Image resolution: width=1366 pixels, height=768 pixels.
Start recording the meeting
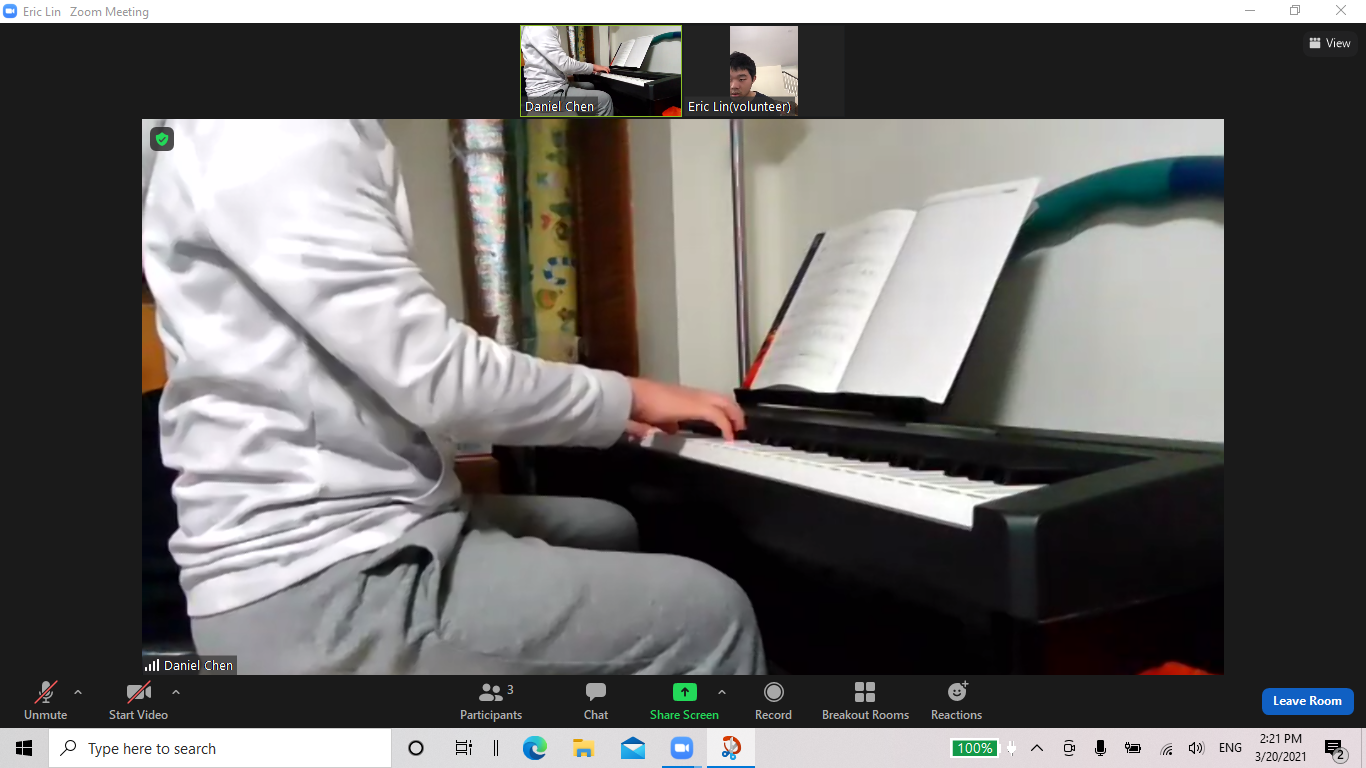point(773,700)
